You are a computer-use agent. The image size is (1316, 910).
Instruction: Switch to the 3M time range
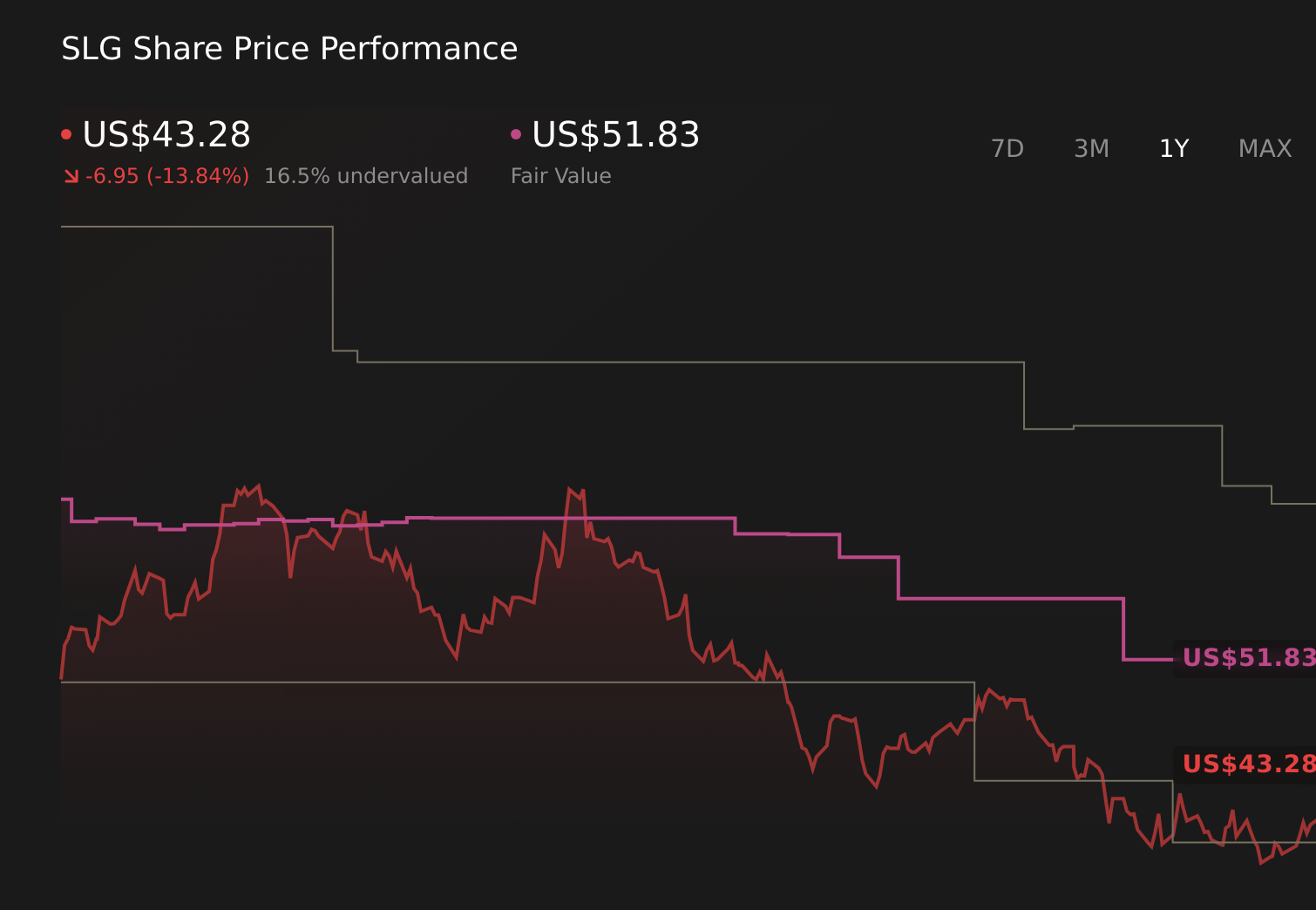click(1091, 148)
